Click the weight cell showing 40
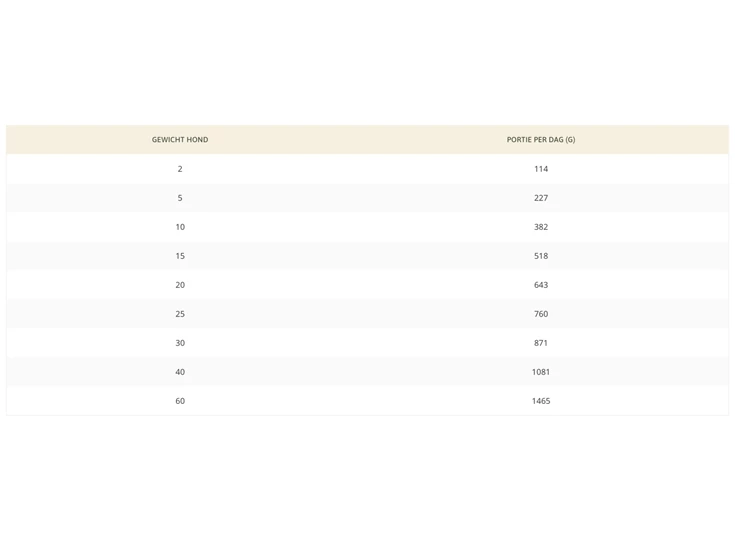The width and height of the screenshot is (735, 542). click(x=180, y=372)
